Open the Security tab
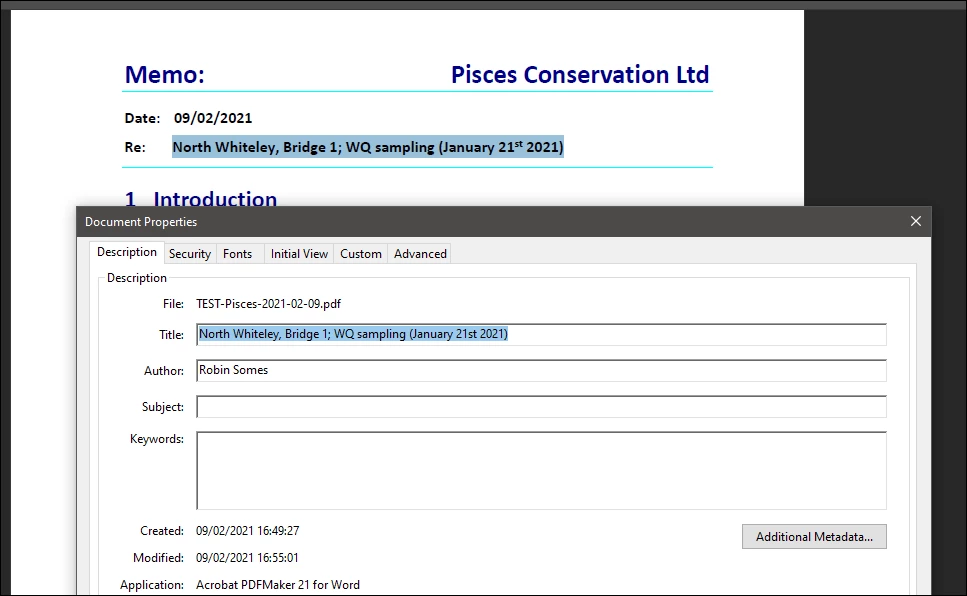 [x=190, y=254]
